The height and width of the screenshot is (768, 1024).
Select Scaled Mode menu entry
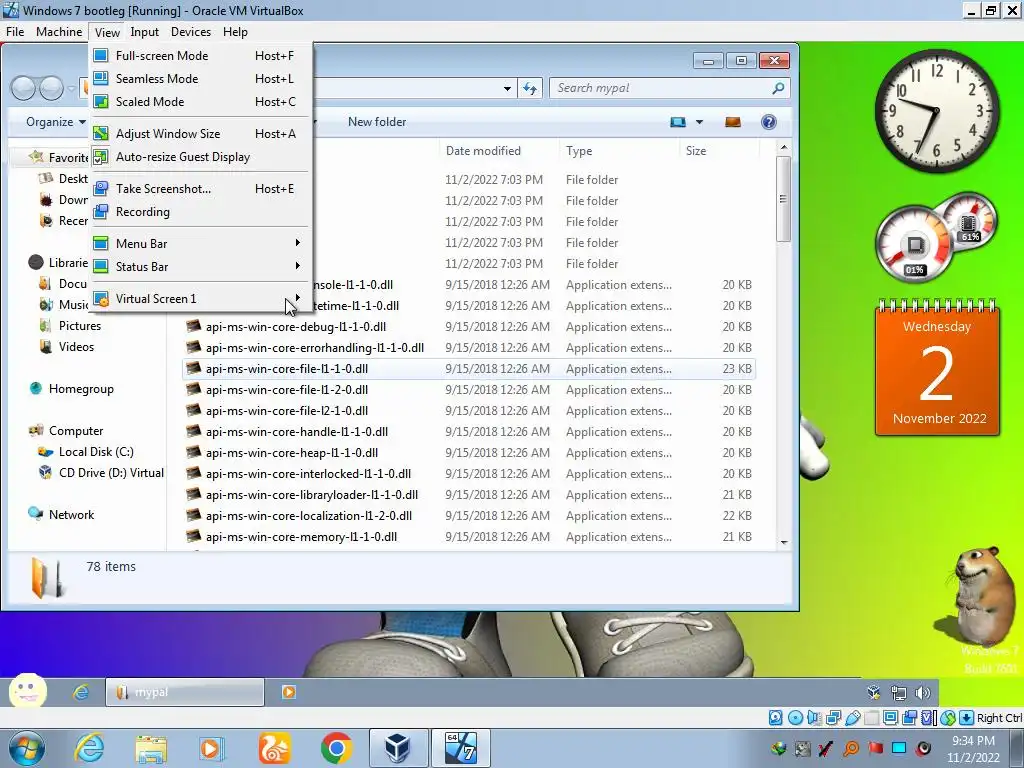[x=201, y=101]
